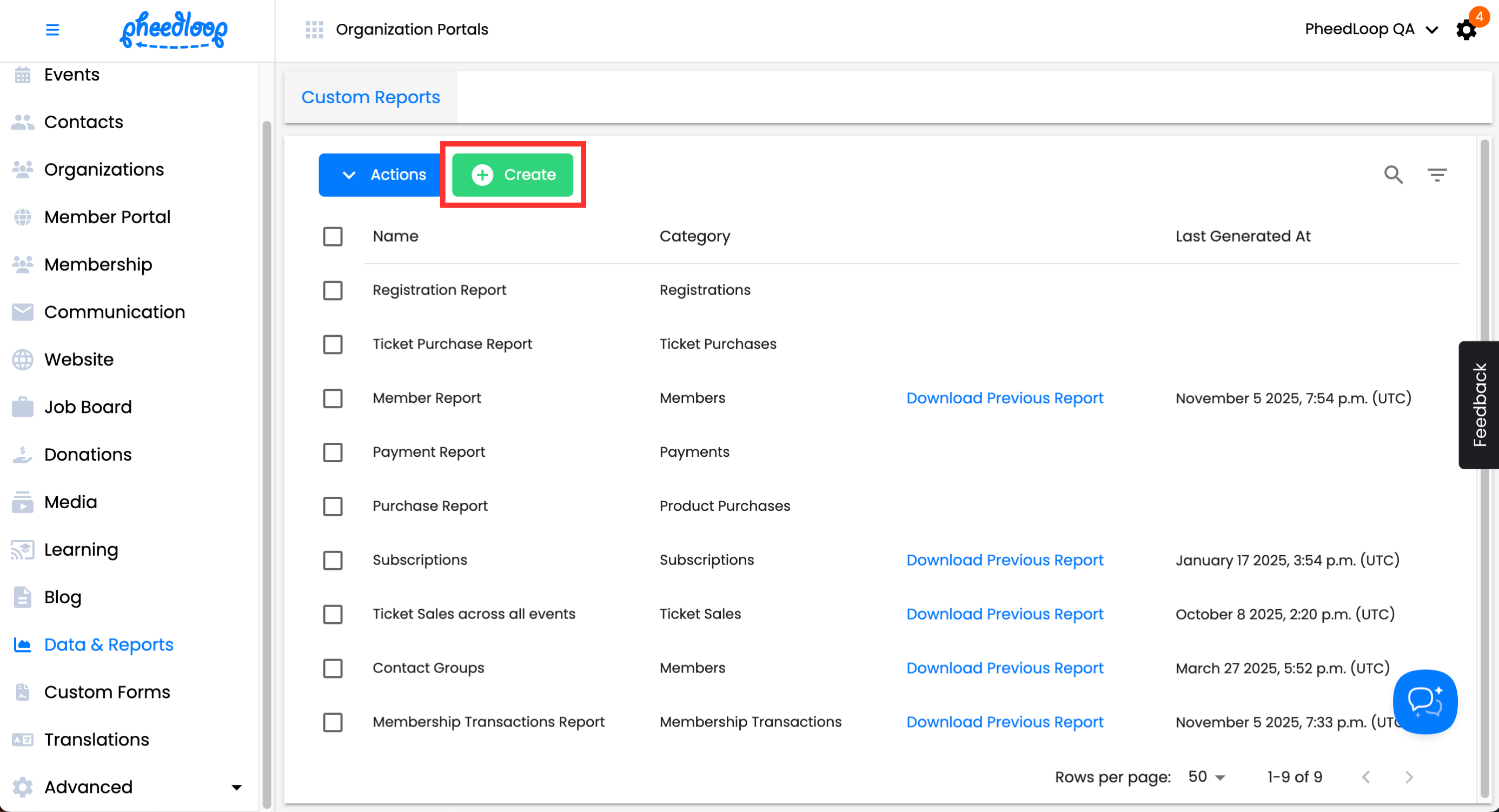Open the chat assistant bubble
This screenshot has width=1499, height=812.
pyautogui.click(x=1424, y=702)
